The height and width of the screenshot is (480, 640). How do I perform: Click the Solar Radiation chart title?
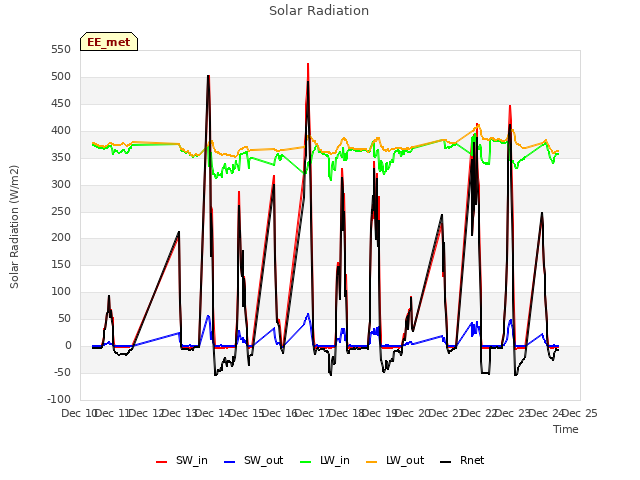click(319, 11)
